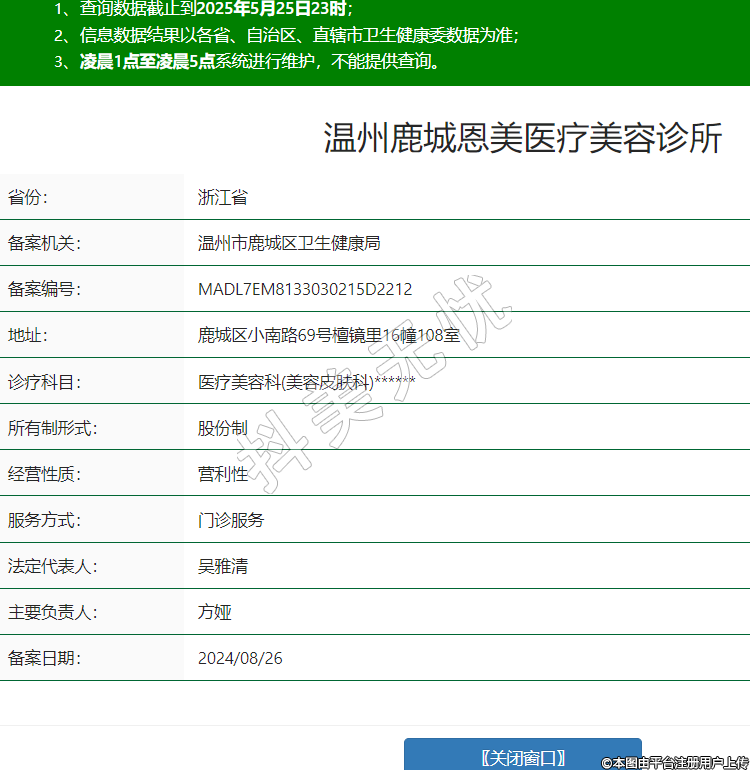Click the clinic title 温州鹿城恩美医疗美容诊所
The width and height of the screenshot is (750, 770).
[x=522, y=139]
